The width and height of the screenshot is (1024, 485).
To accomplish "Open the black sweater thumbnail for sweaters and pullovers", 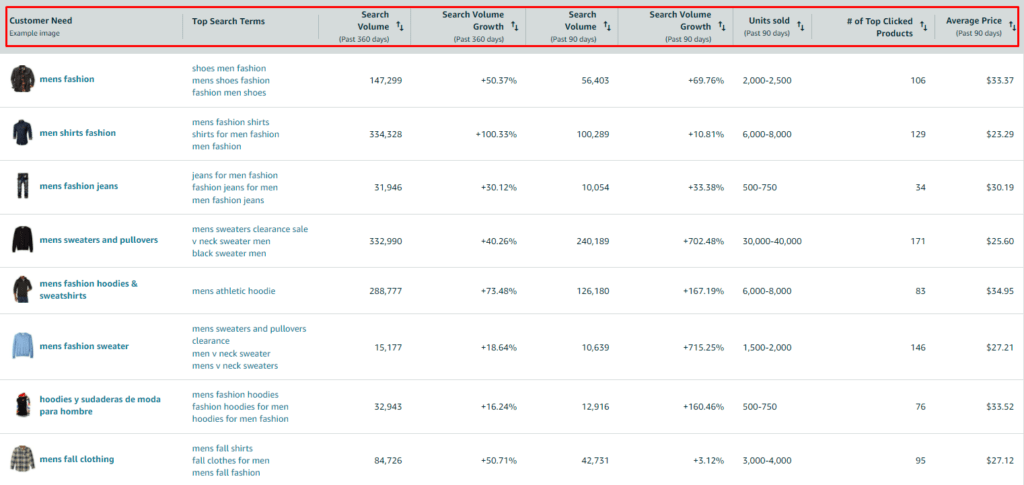I will click(x=21, y=240).
